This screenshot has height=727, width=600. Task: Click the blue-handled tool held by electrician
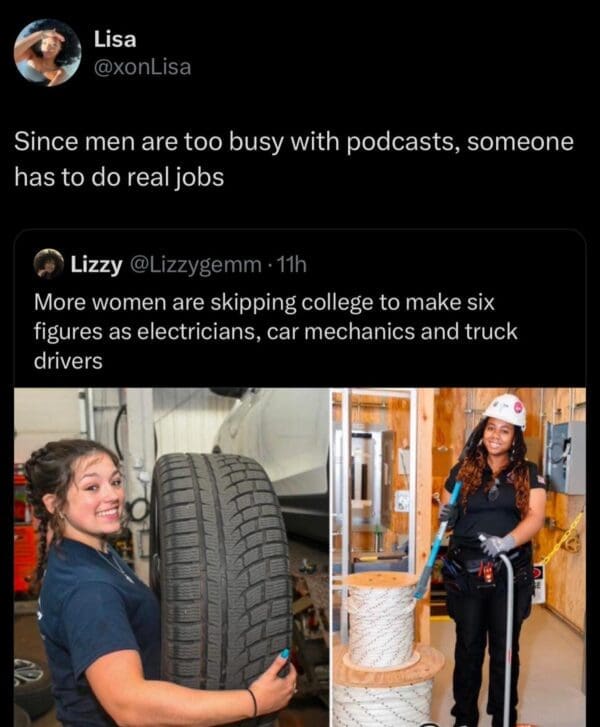pyautogui.click(x=437, y=539)
